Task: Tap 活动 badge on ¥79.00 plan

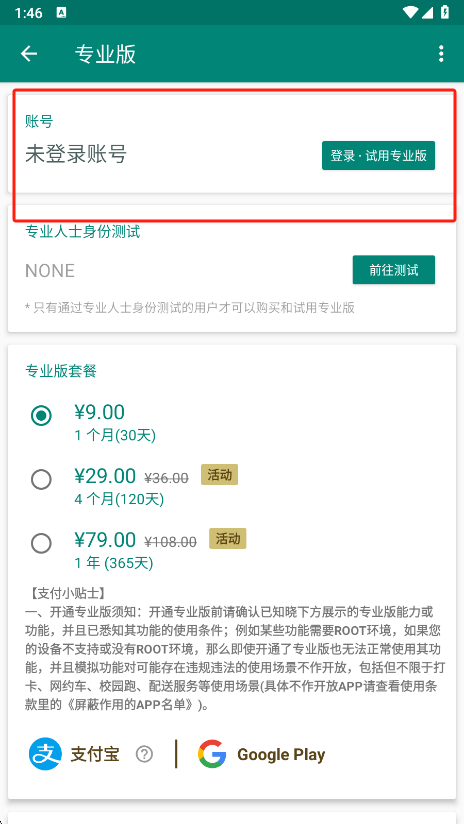Action: (228, 539)
